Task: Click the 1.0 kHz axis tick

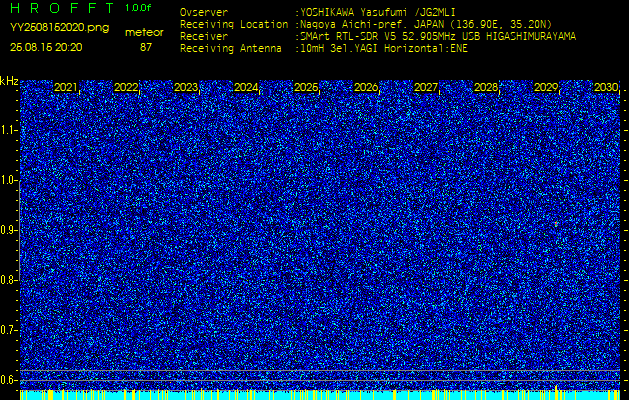Action: pos(9,180)
